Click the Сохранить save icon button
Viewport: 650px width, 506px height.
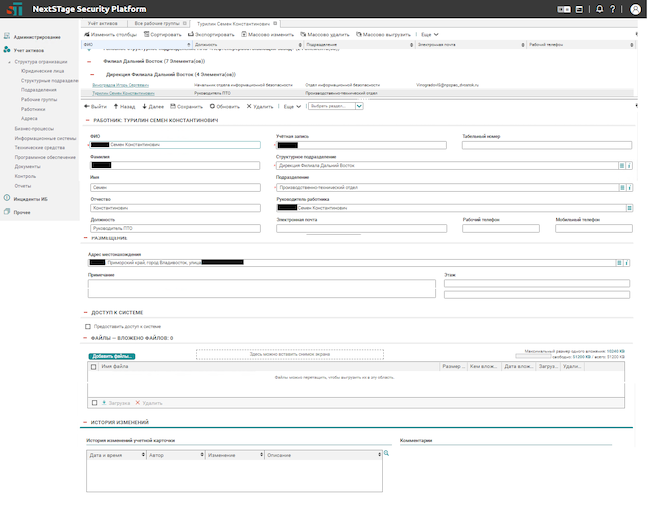(171, 106)
